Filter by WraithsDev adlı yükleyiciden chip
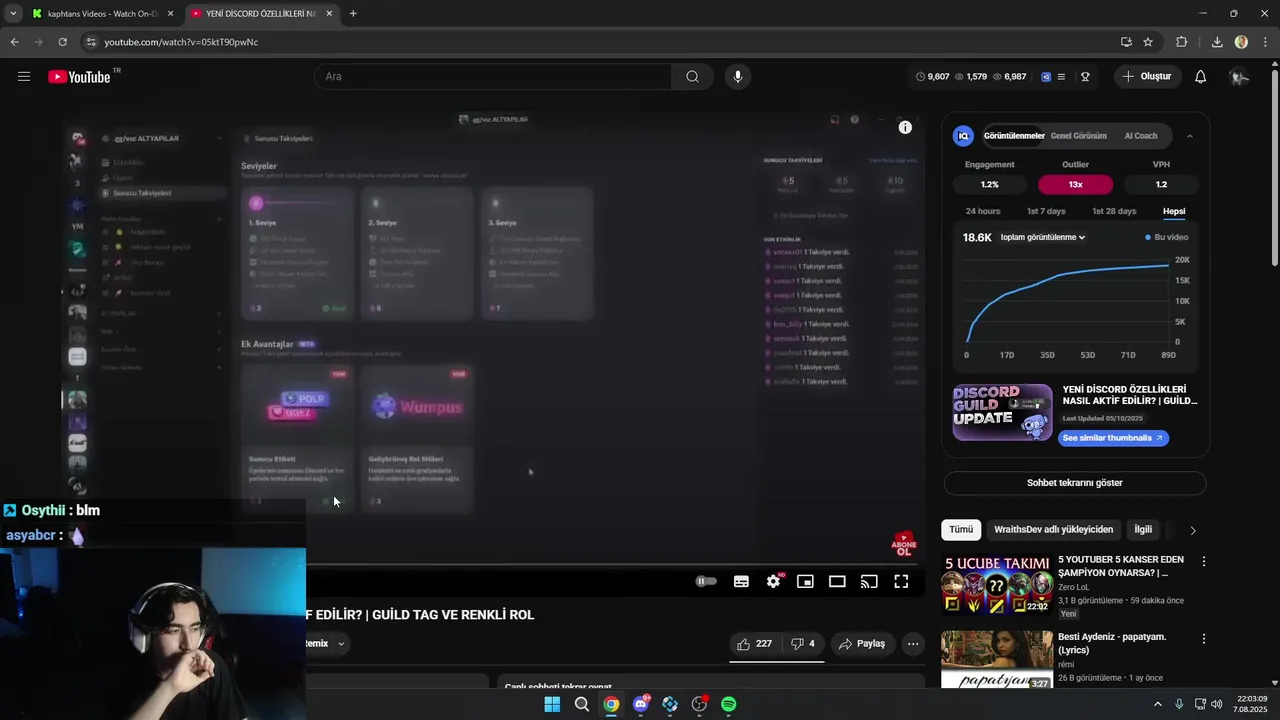 1053,530
